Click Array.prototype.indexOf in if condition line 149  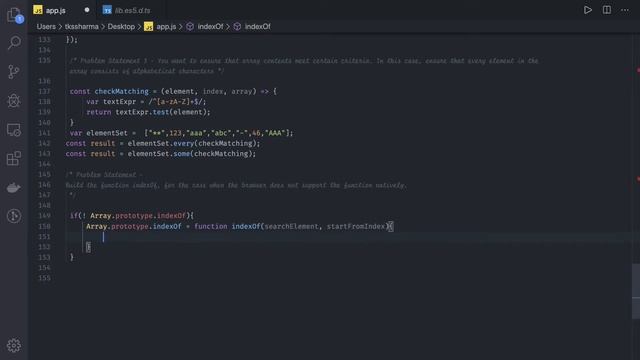pyautogui.click(x=138, y=216)
